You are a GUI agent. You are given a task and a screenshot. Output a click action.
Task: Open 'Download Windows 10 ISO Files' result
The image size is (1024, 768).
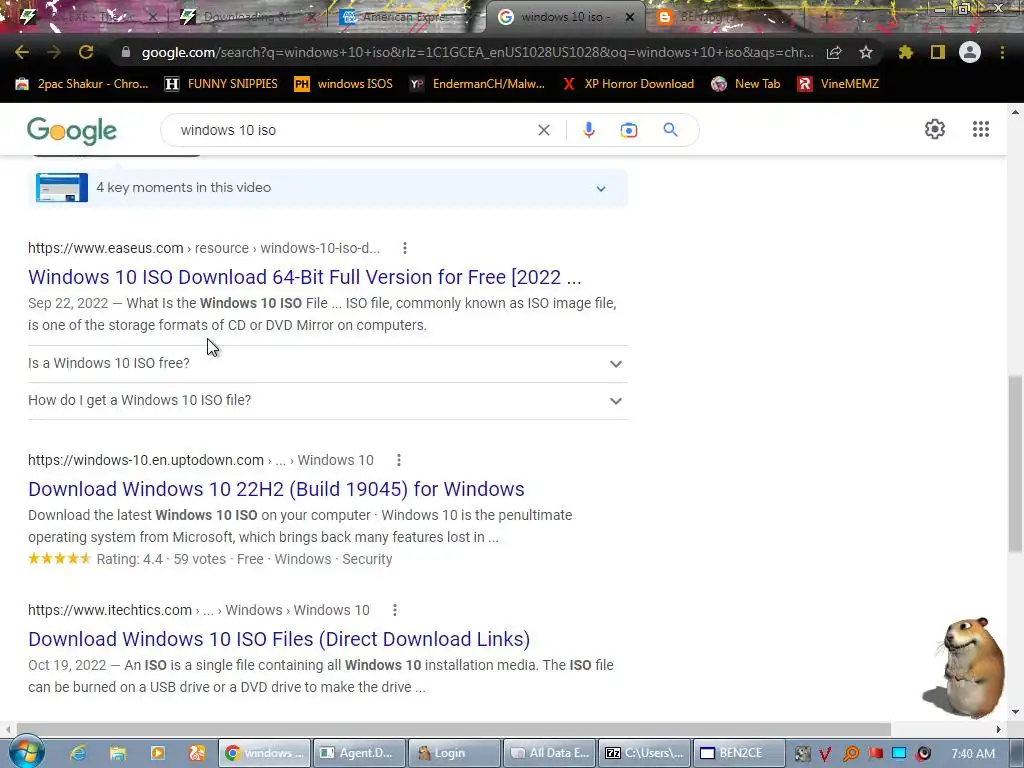coord(279,639)
